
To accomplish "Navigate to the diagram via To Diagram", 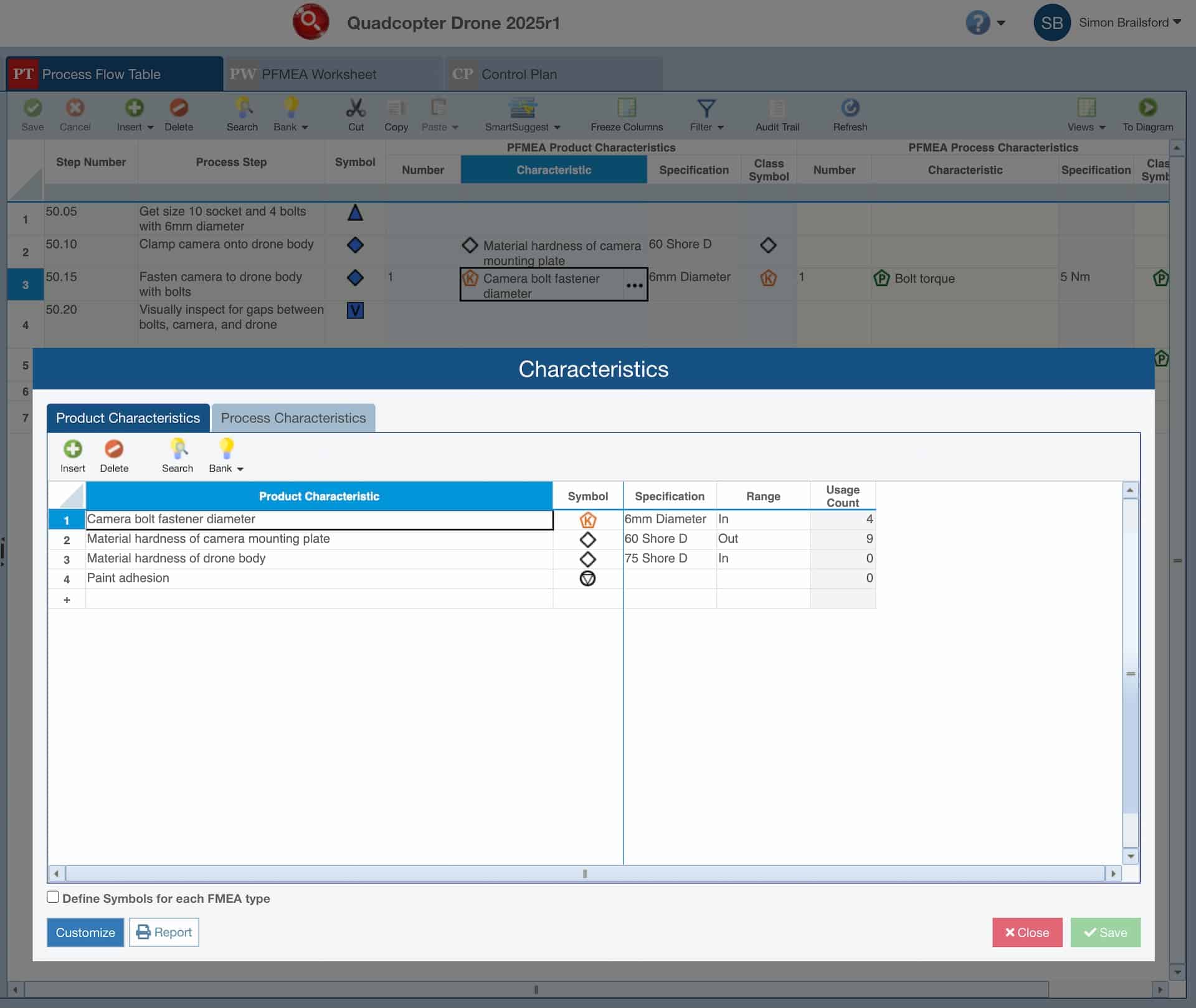I will point(1148,114).
